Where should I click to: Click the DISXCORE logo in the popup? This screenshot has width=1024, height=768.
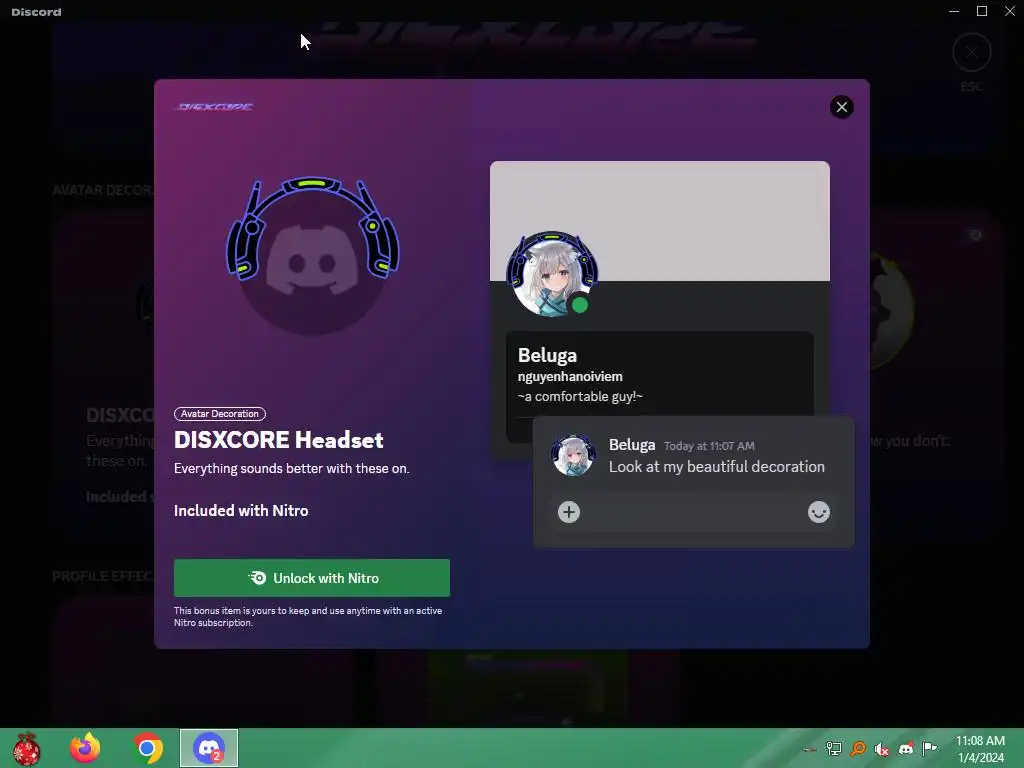(x=215, y=106)
